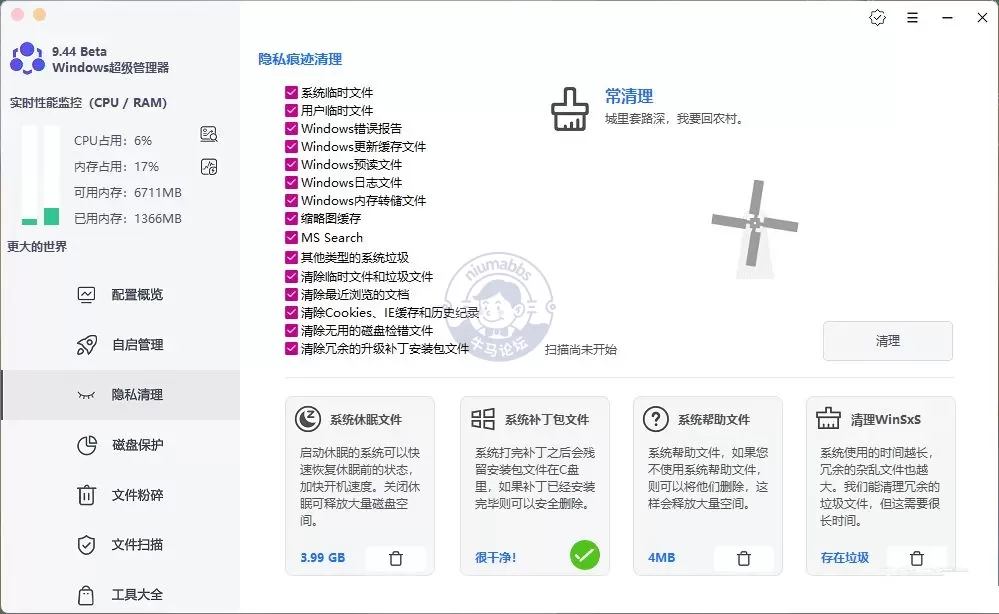Click 4MB size on 系统帮助文件 card
Image resolution: width=999 pixels, height=614 pixels.
(x=661, y=557)
